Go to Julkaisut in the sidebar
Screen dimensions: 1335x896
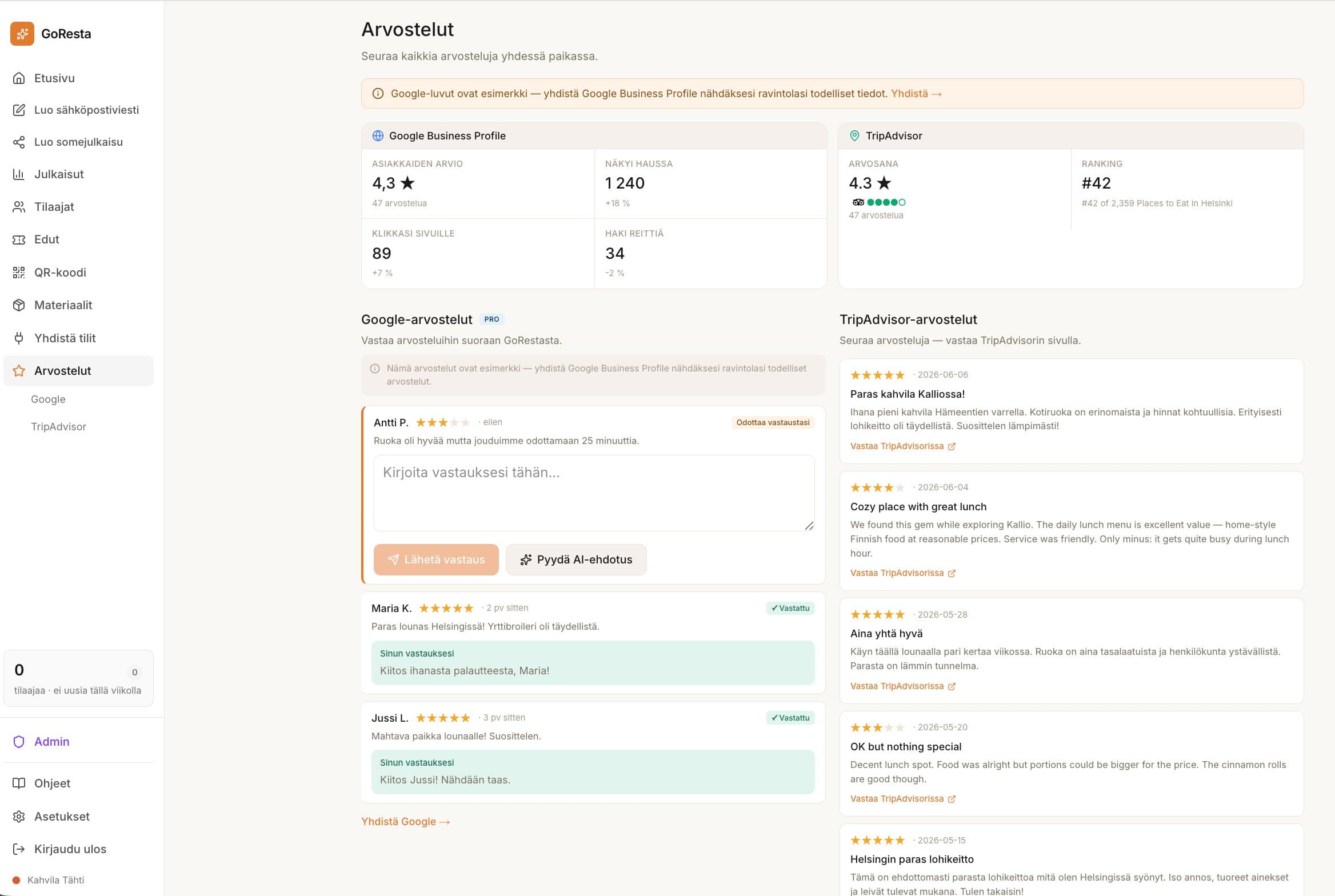[79, 174]
